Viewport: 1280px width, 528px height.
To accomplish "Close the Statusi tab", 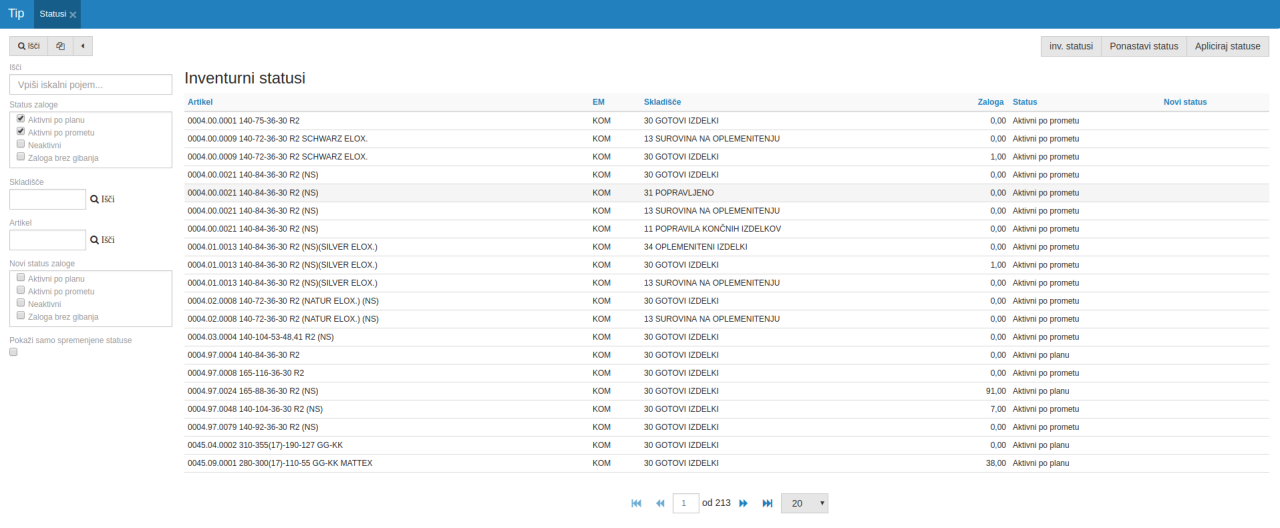I will click(73, 15).
